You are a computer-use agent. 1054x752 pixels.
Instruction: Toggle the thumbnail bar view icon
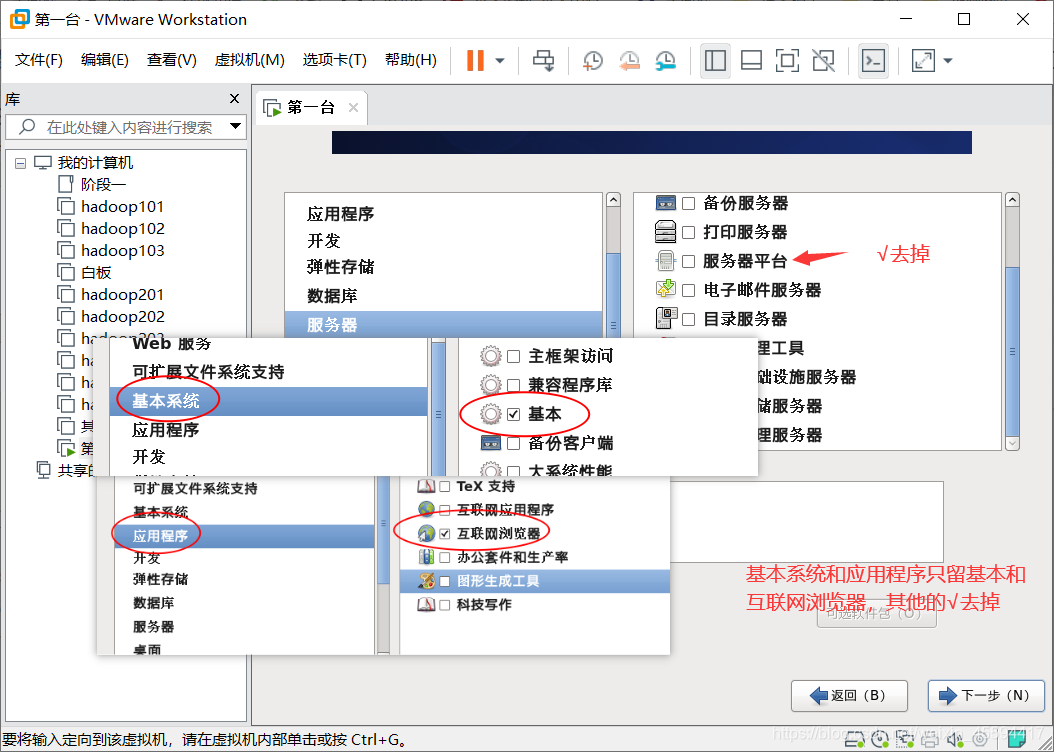point(751,60)
